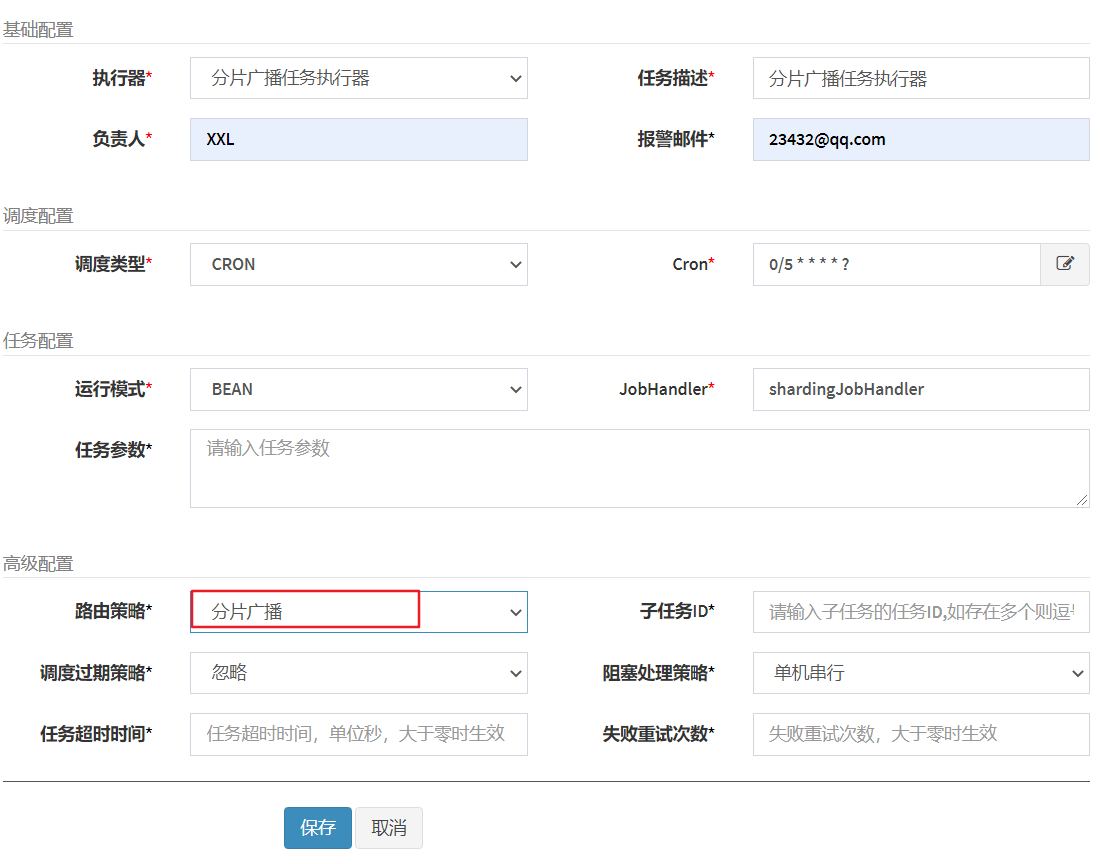Click inside the 任务参数 textarea

(x=639, y=468)
